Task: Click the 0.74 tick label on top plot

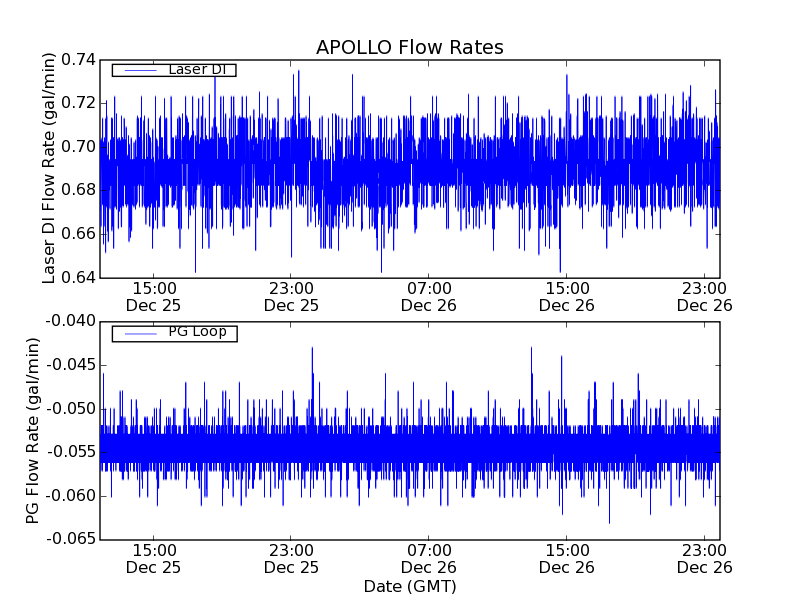Action: pyautogui.click(x=78, y=60)
